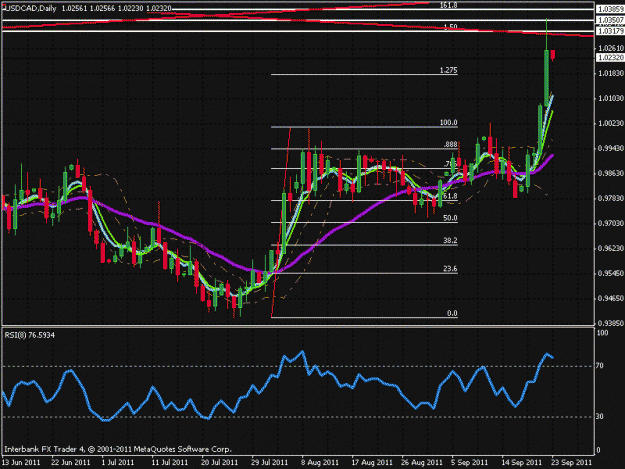The width and height of the screenshot is (625, 469).
Task: Select the 38.2 Fibonacci level label
Action: (x=450, y=241)
